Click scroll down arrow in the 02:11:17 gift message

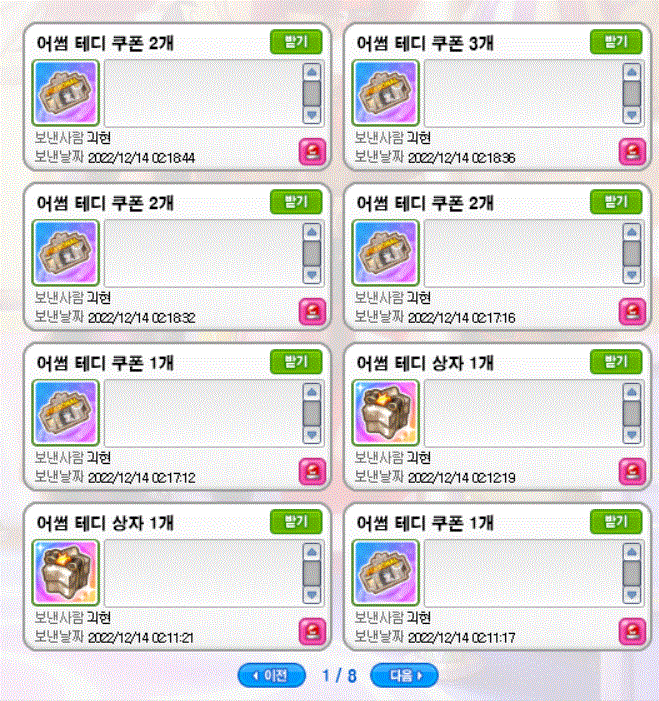pyautogui.click(x=632, y=595)
